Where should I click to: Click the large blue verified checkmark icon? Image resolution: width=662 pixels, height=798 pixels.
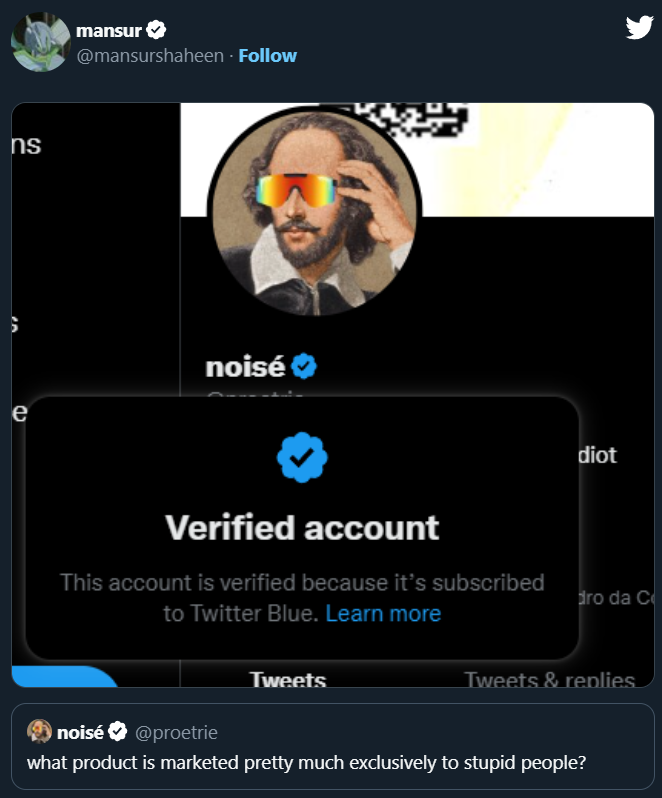coord(302,457)
